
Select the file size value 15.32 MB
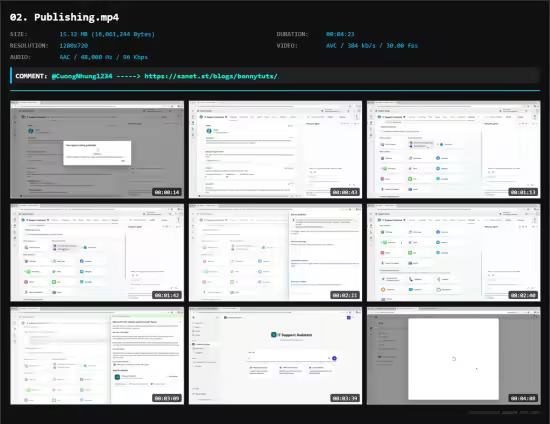107,34
